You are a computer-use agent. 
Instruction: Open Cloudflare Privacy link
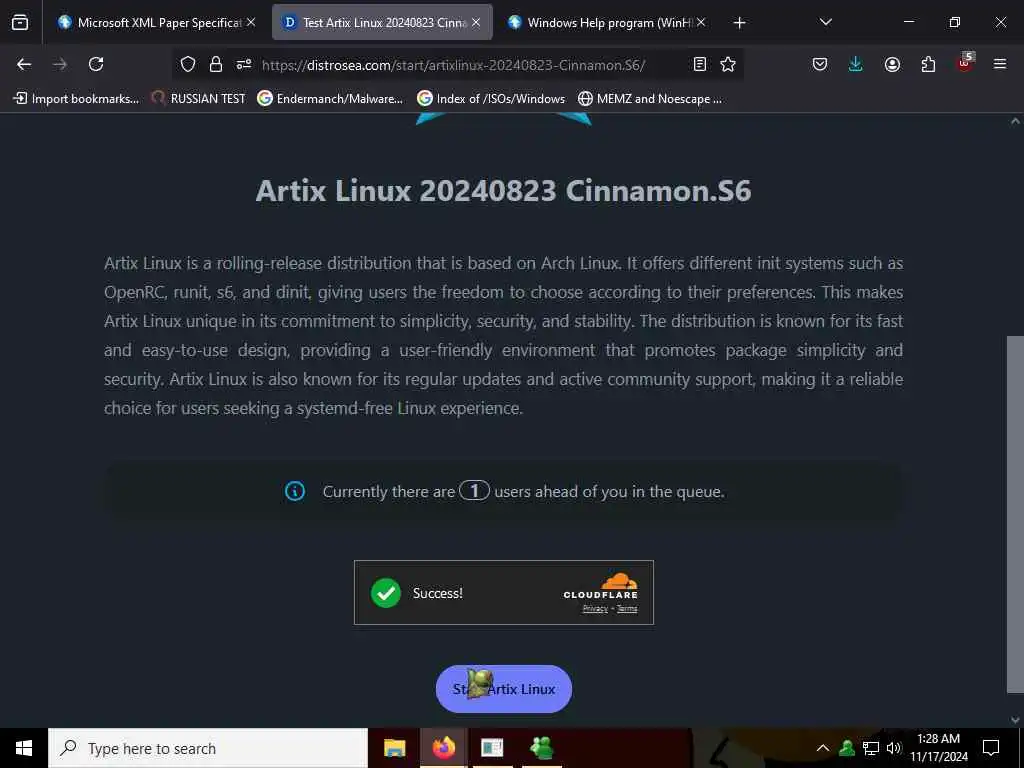pyautogui.click(x=595, y=609)
